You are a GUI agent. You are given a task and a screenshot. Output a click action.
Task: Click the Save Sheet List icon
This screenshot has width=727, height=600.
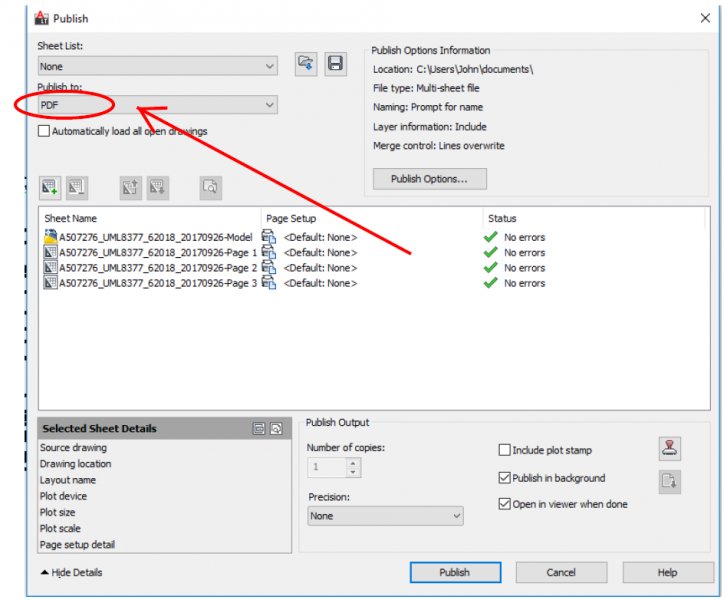click(335, 64)
